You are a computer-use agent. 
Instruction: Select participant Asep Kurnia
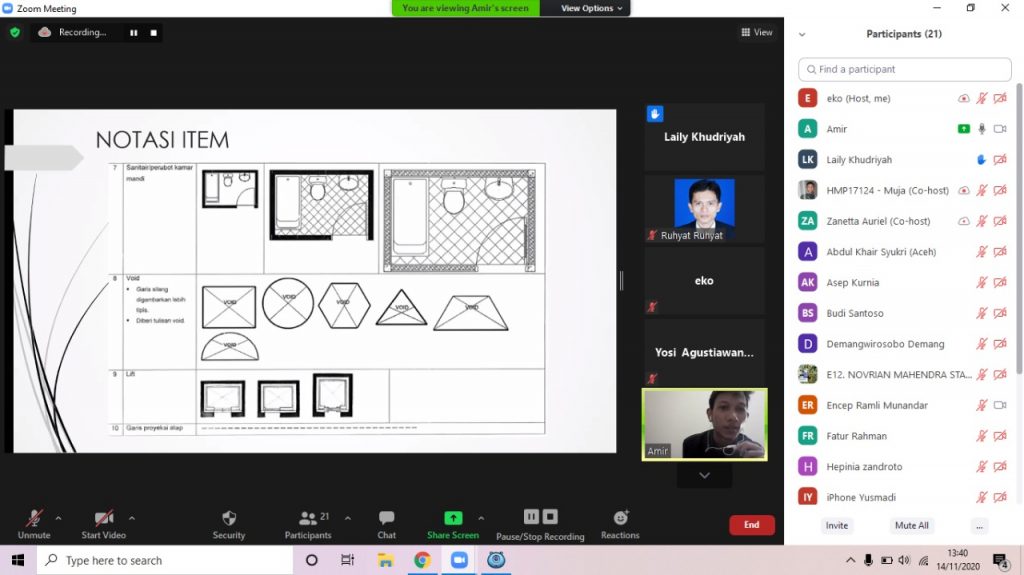pyautogui.click(x=904, y=283)
